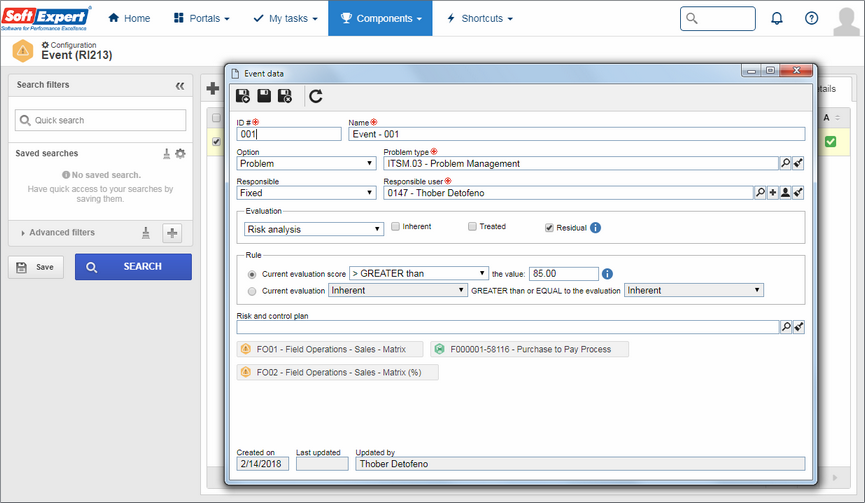Click the Save floppy disk icon in Event data

tap(264, 96)
